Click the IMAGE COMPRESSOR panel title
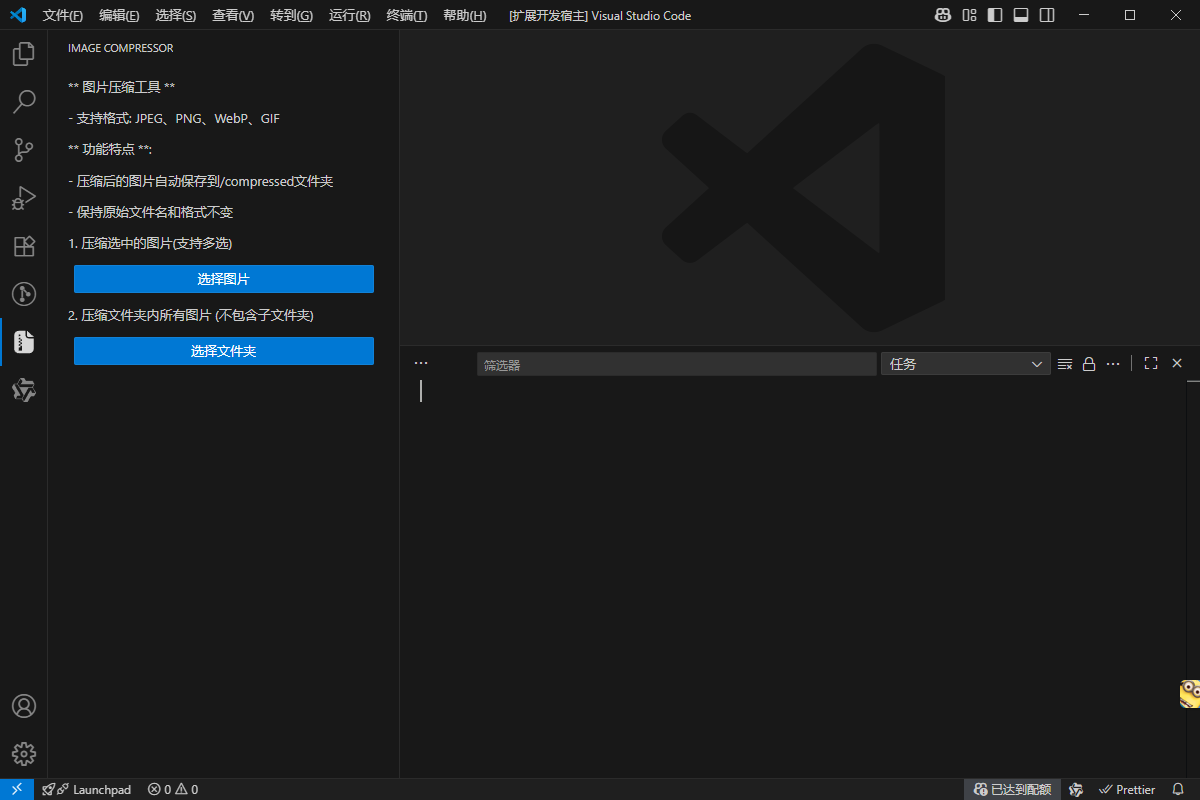Image resolution: width=1200 pixels, height=800 pixels. pyautogui.click(x=120, y=48)
